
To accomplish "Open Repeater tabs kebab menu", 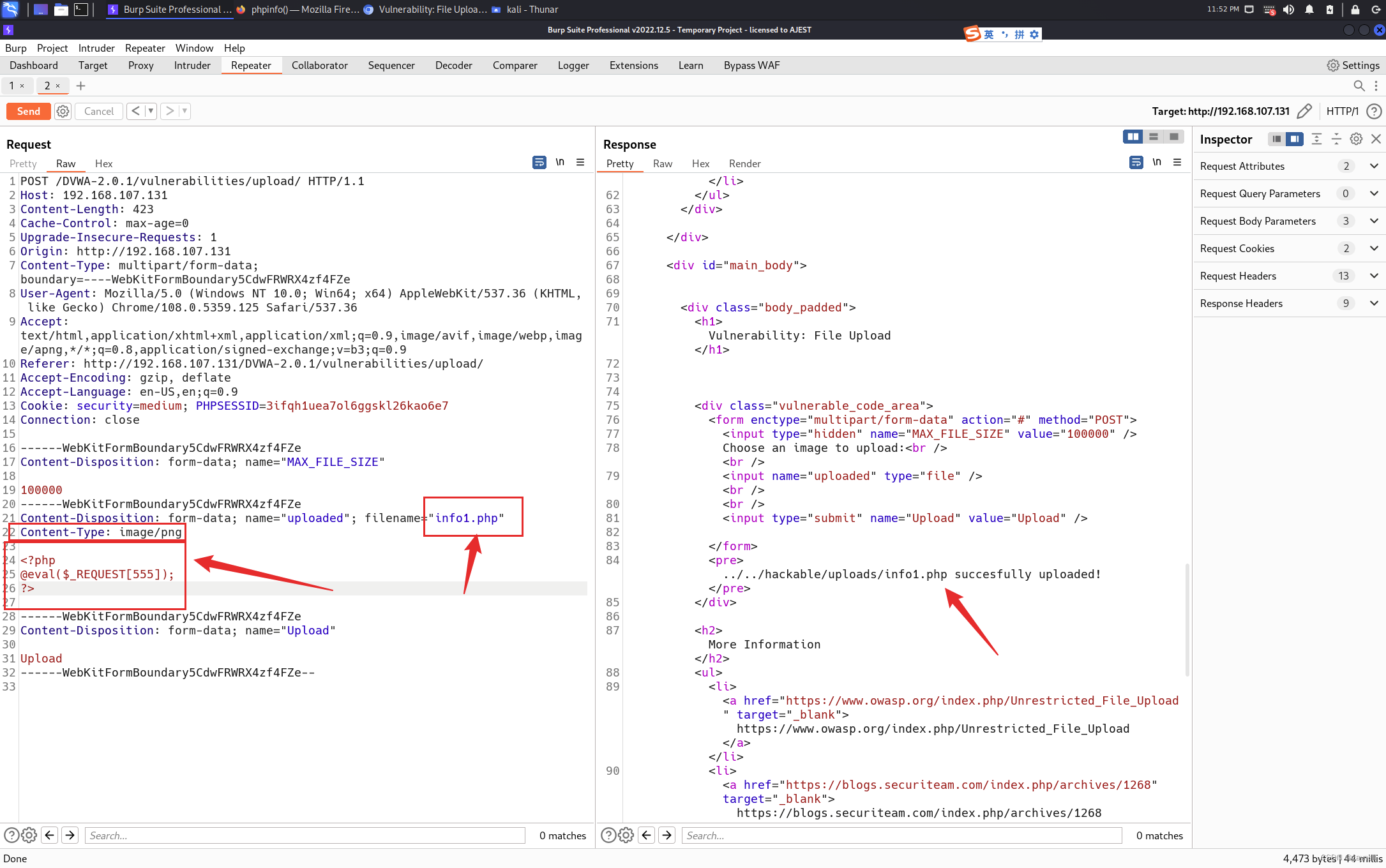I will click(x=1376, y=86).
